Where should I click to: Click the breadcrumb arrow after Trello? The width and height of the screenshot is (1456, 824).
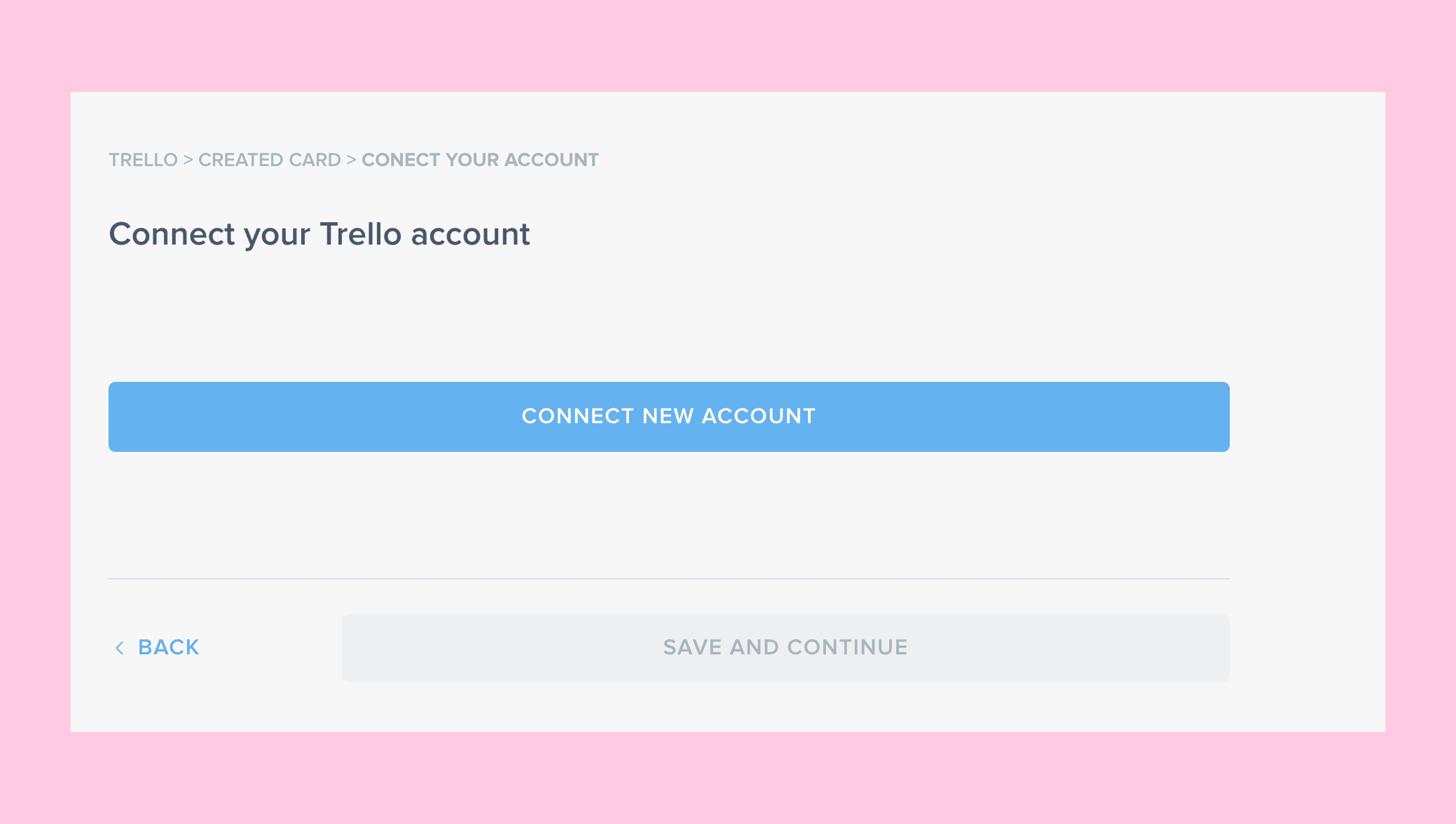(188, 160)
